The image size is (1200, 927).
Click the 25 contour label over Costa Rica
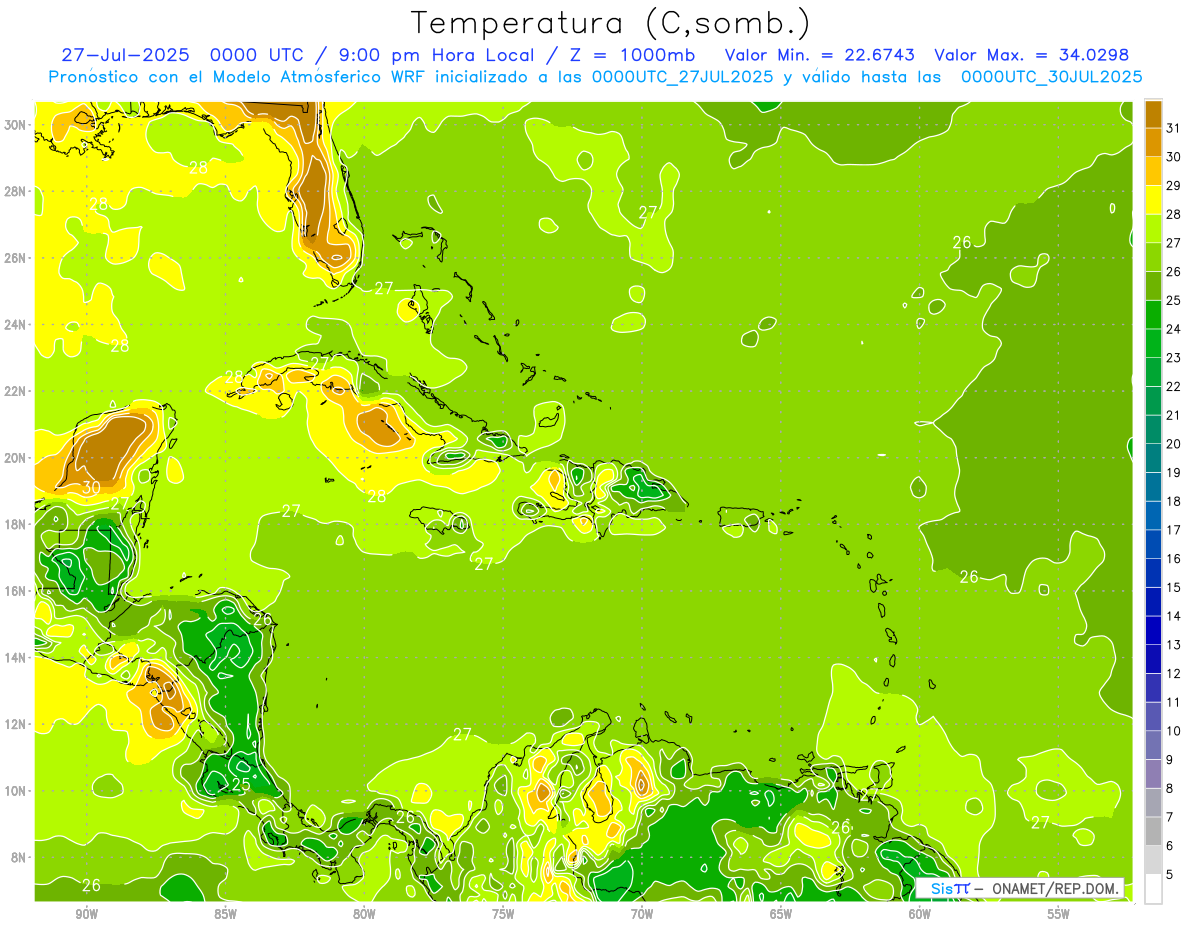tap(241, 784)
